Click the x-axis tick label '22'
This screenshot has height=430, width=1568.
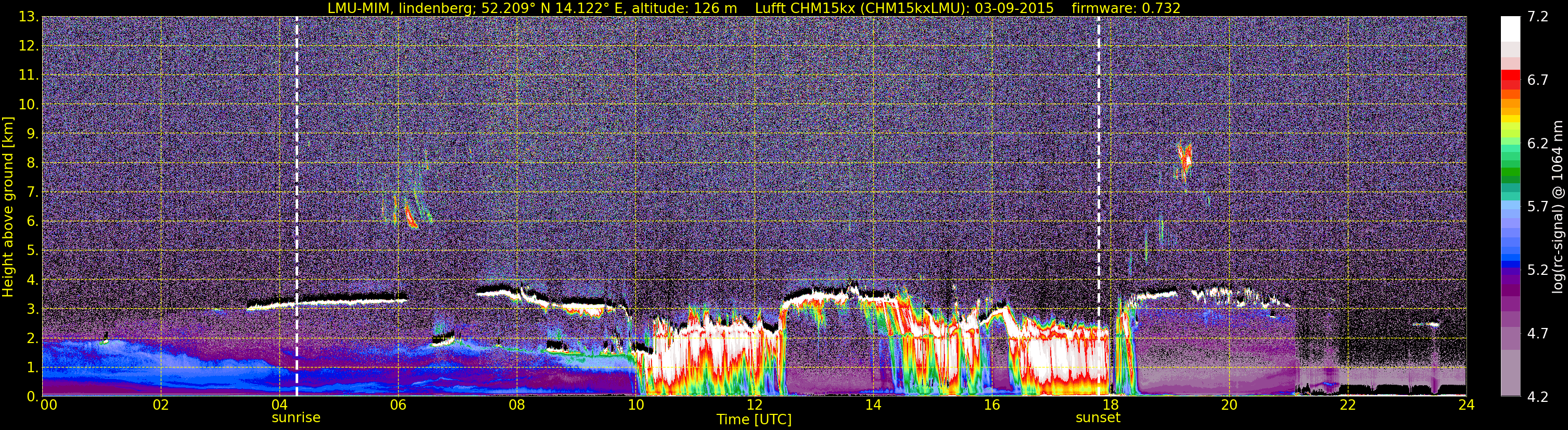[1348, 406]
